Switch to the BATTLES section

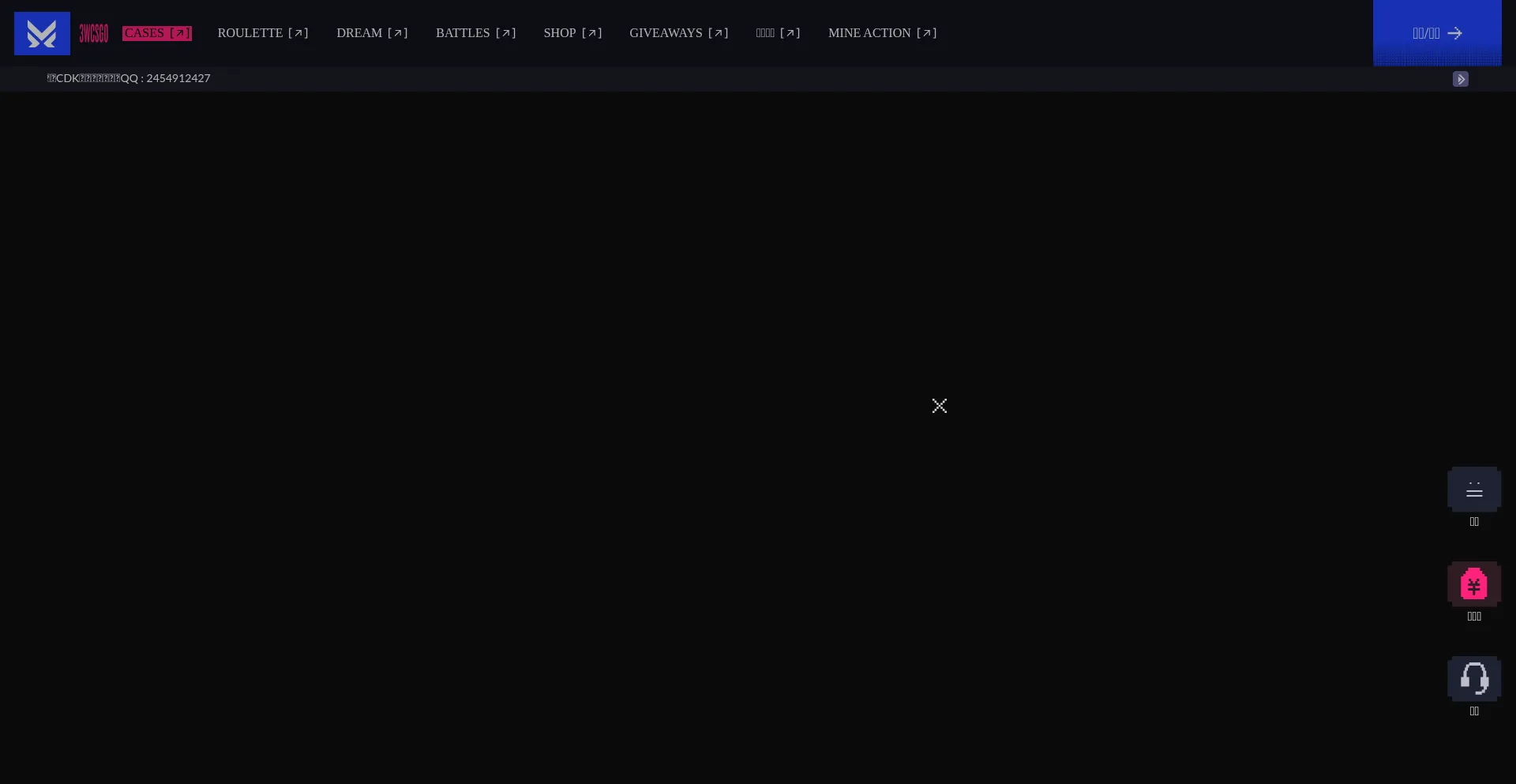click(x=463, y=33)
